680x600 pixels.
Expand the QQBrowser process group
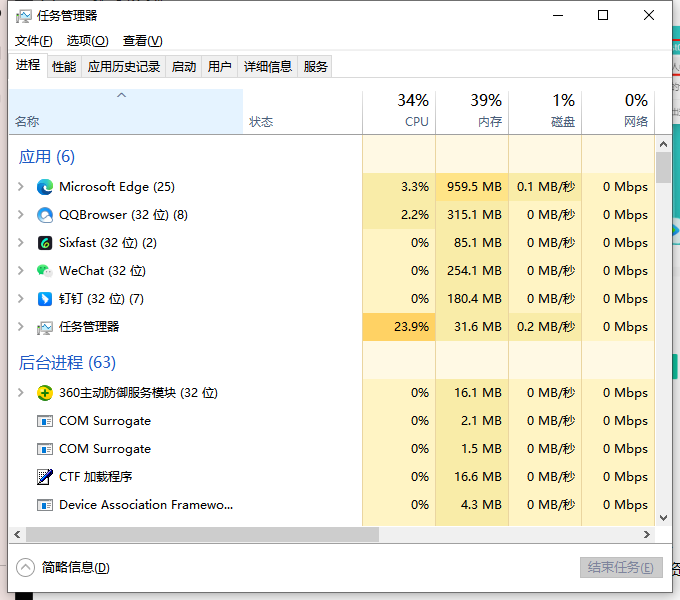21,215
